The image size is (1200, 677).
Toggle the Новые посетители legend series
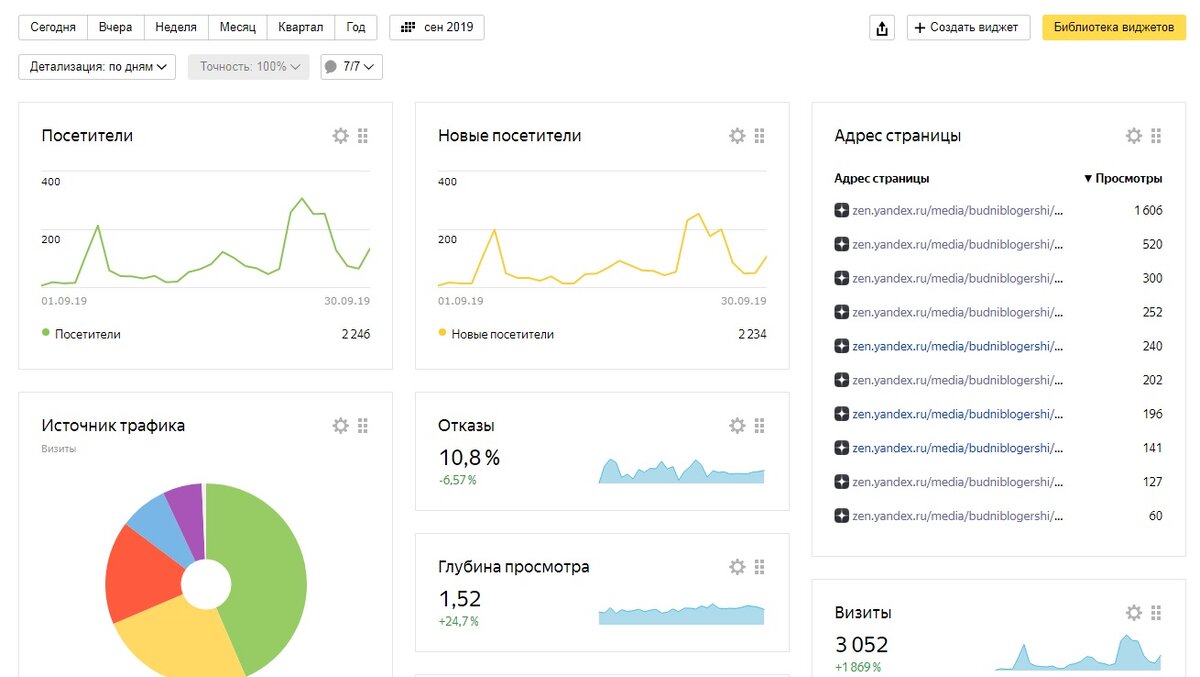point(496,334)
